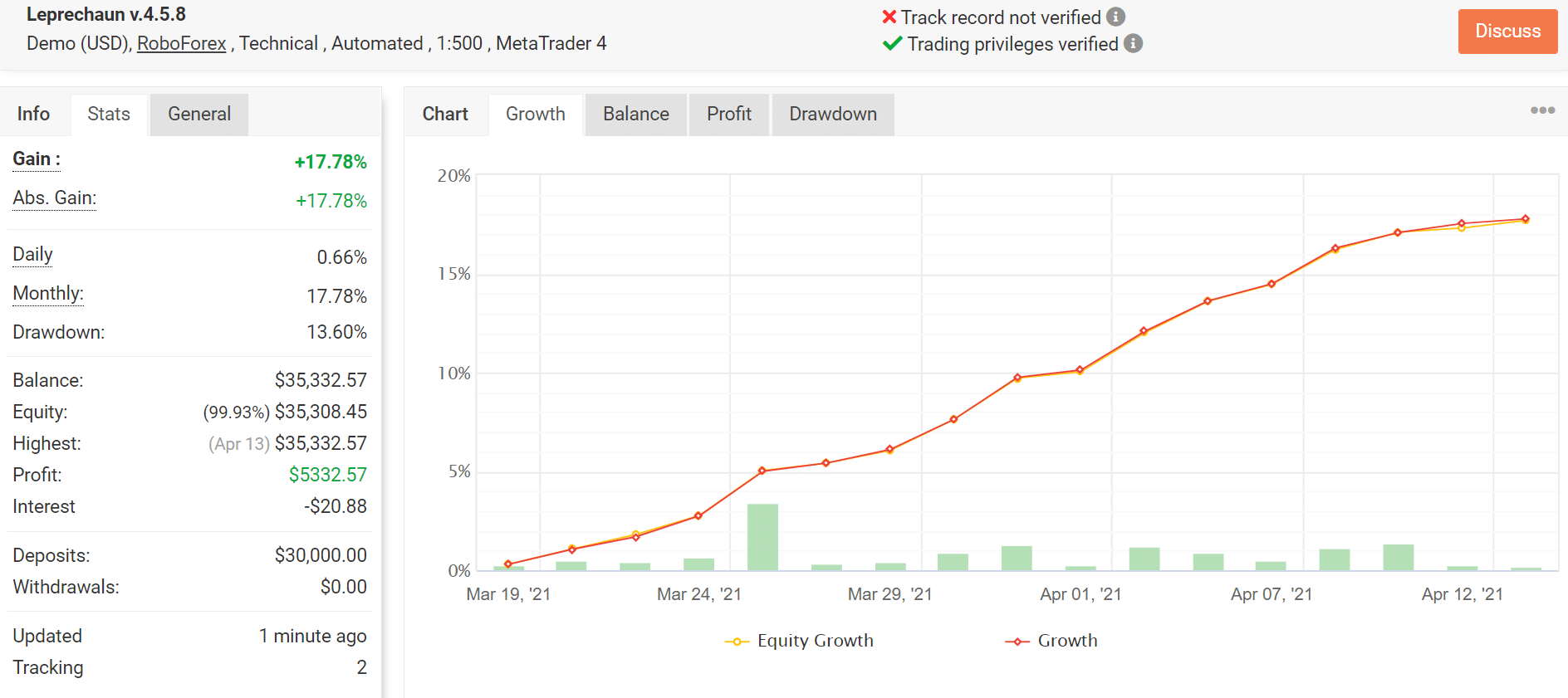Click the Mar 24, '21 axis label
Viewport: 1568px width, 698px height.
699,594
